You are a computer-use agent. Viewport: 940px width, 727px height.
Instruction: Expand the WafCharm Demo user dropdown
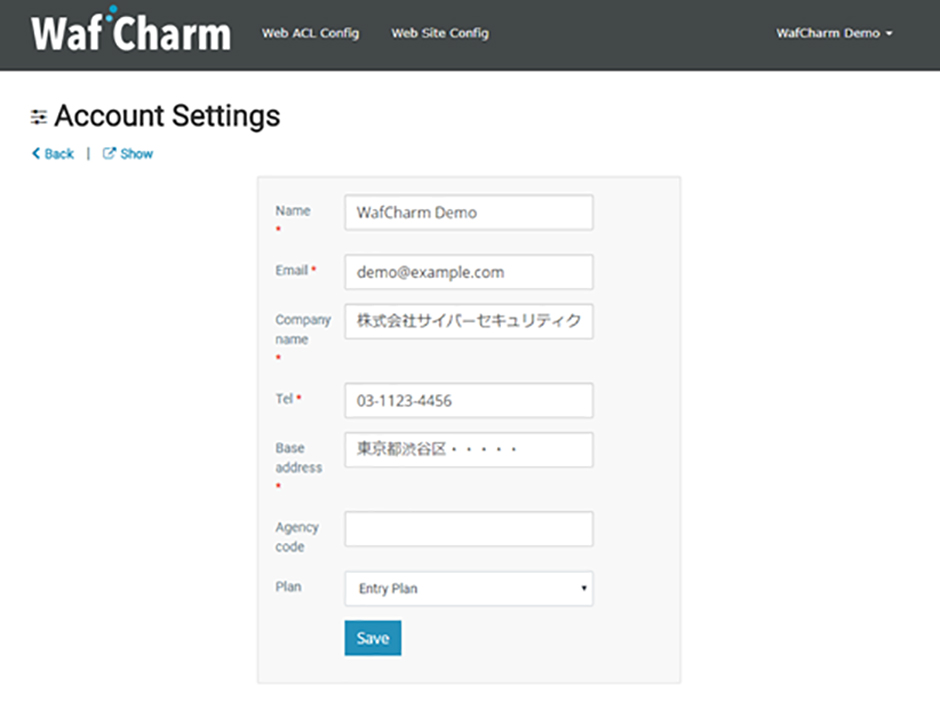pyautogui.click(x=834, y=33)
